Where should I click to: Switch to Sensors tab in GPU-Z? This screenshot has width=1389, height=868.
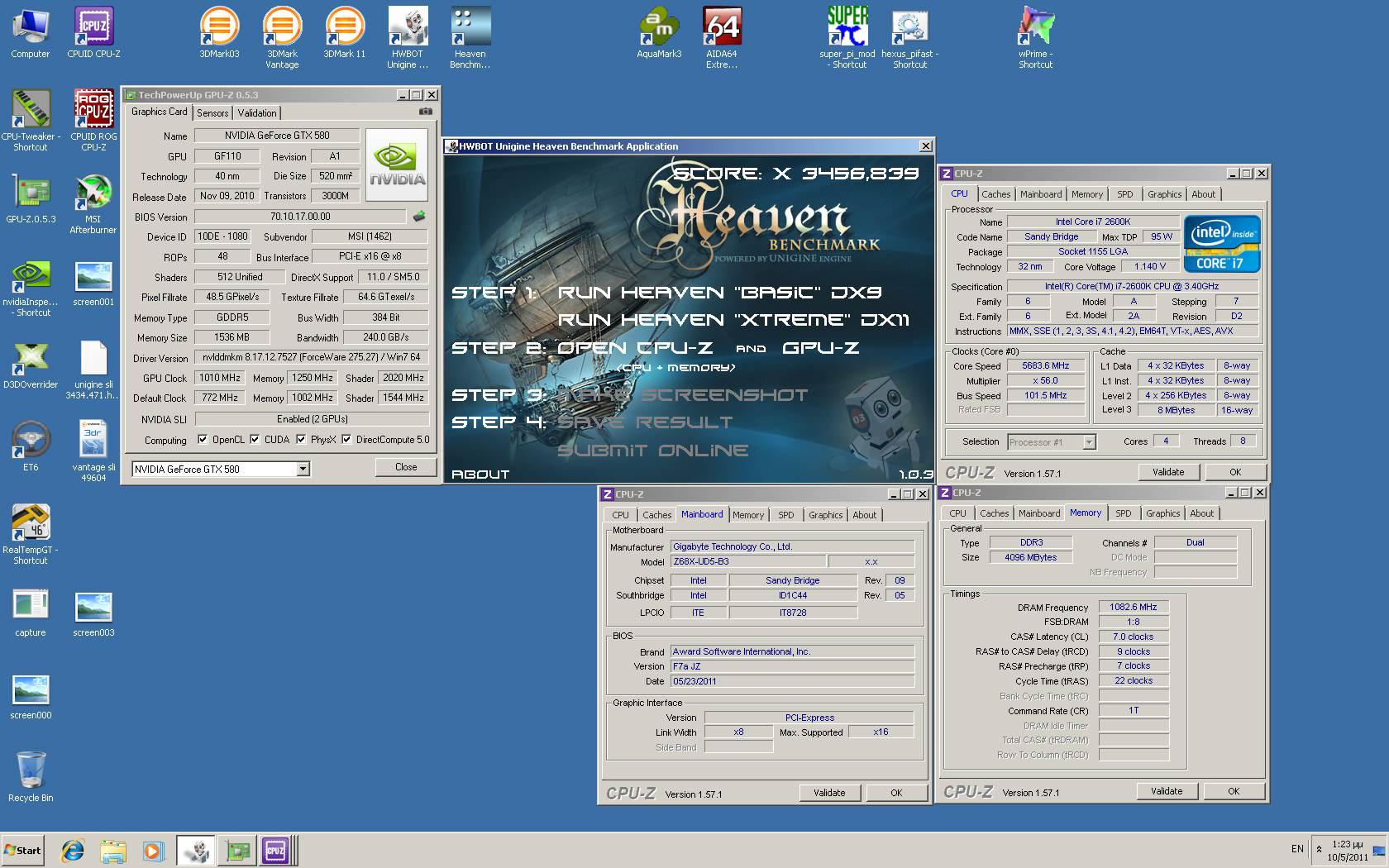(x=212, y=113)
